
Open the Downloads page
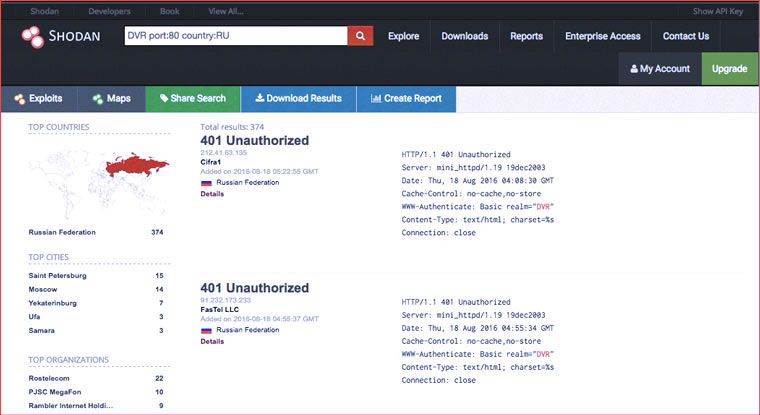464,36
